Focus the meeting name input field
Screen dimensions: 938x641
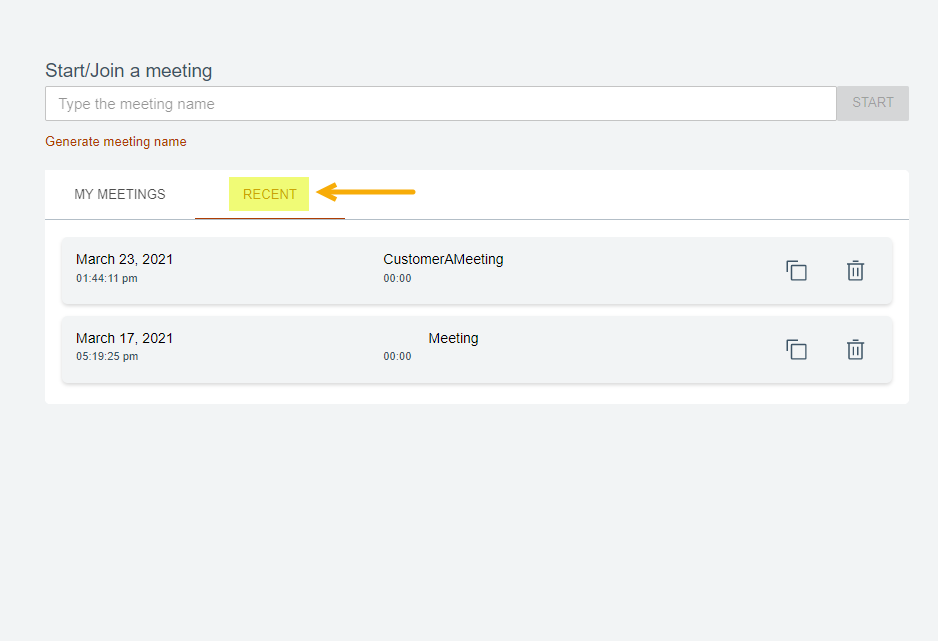click(440, 104)
